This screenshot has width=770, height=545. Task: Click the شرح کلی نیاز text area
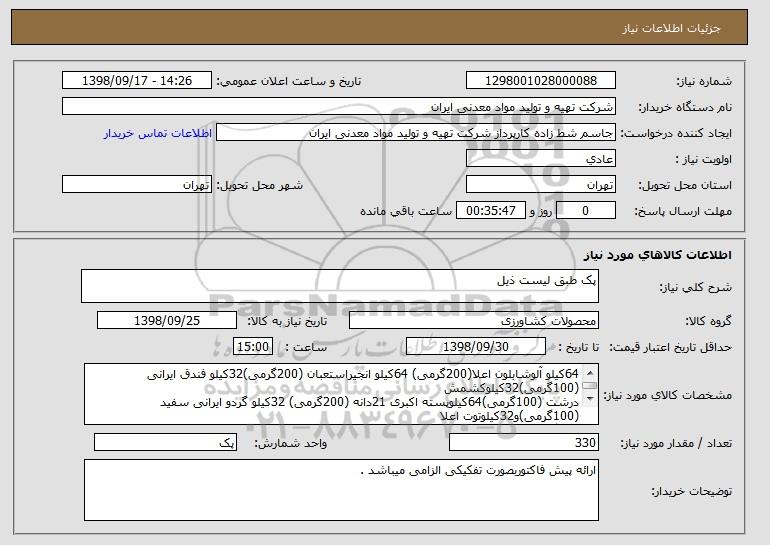340,286
